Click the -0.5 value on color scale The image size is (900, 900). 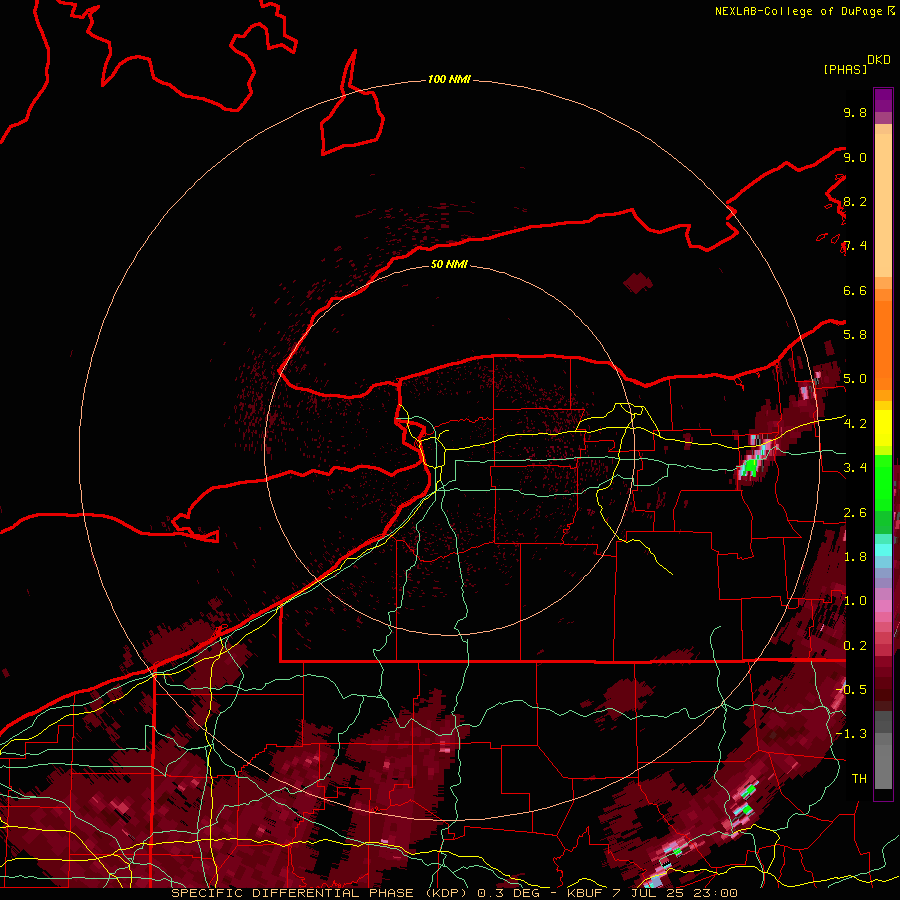(x=852, y=689)
